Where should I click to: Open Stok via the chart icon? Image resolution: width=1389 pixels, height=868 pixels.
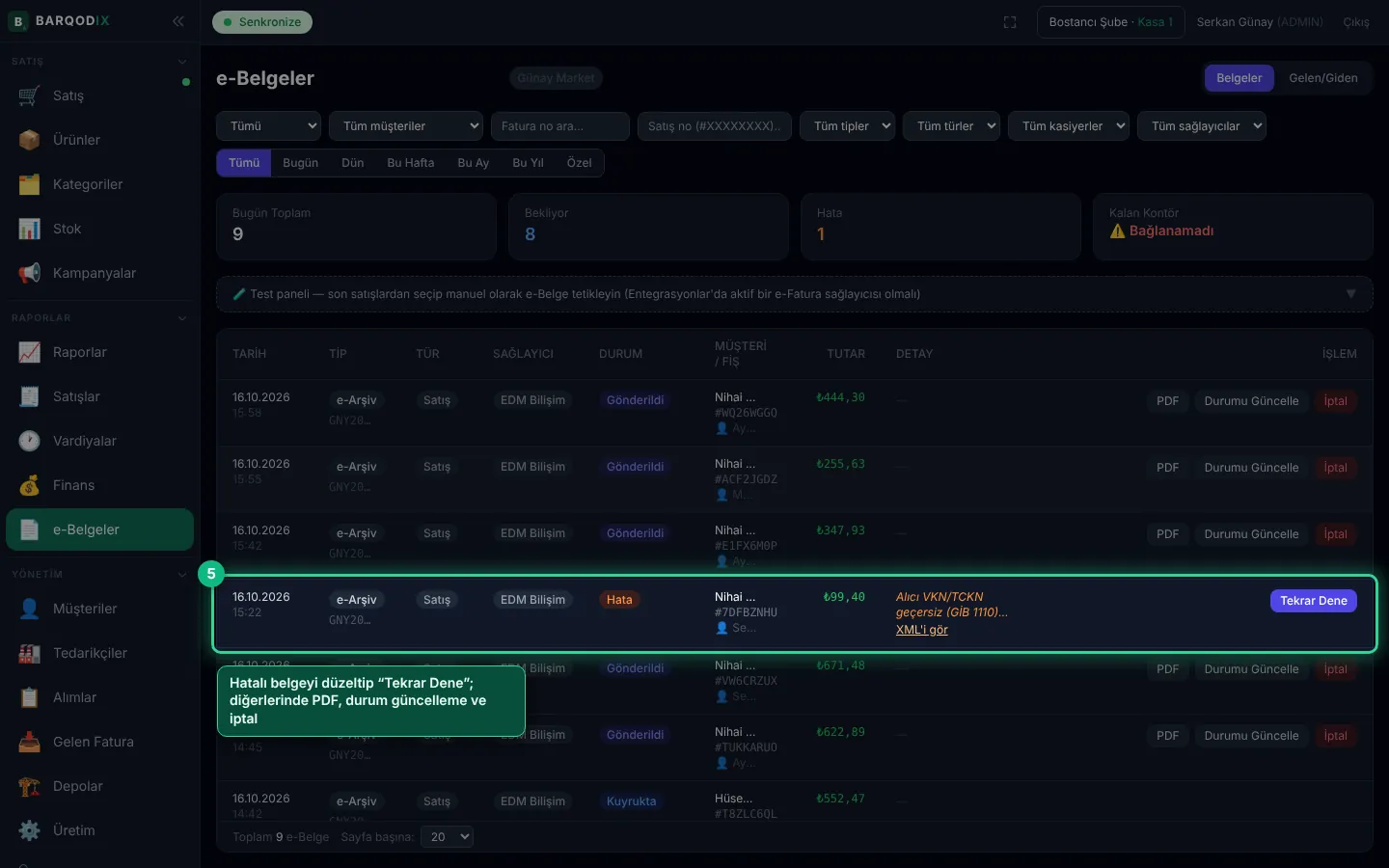[x=29, y=229]
